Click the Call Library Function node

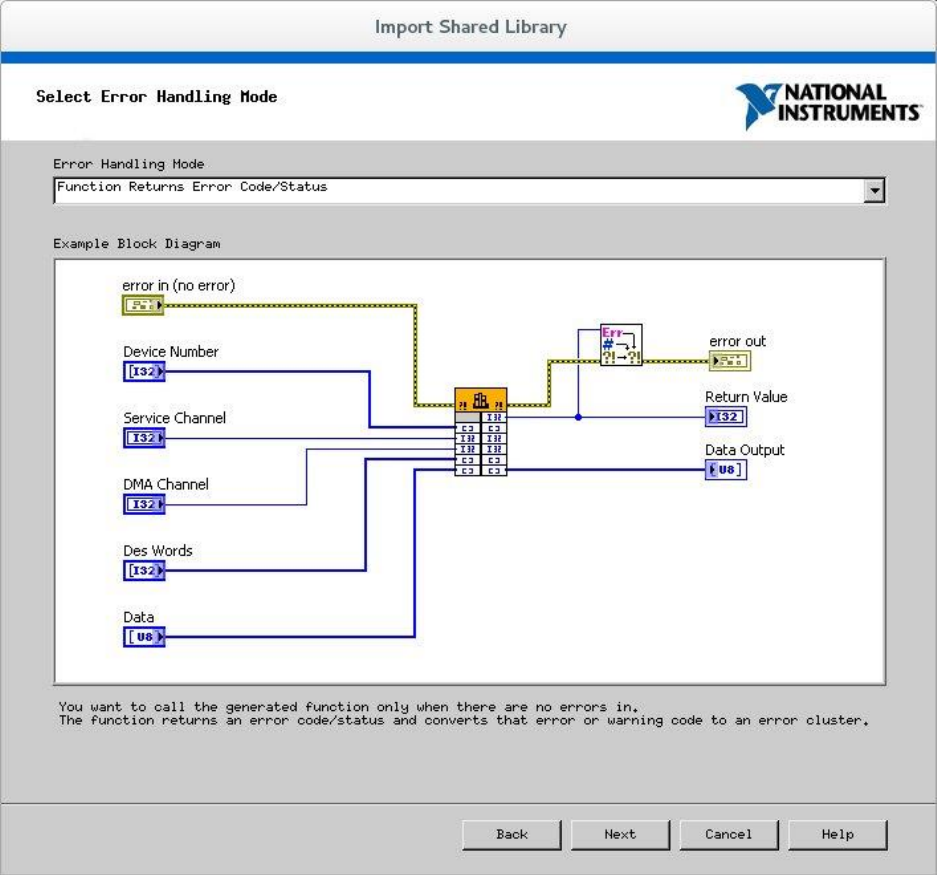481,432
